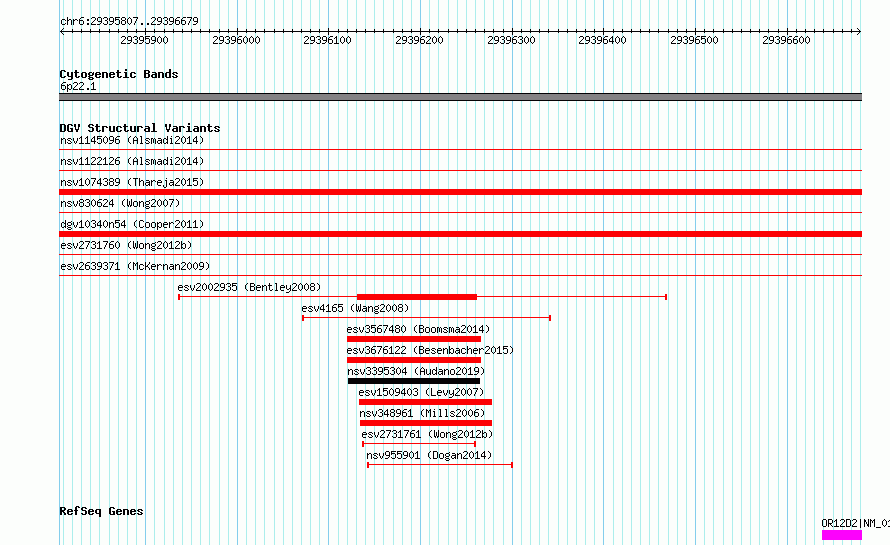Click the red bar under esv3567480

[414, 339]
